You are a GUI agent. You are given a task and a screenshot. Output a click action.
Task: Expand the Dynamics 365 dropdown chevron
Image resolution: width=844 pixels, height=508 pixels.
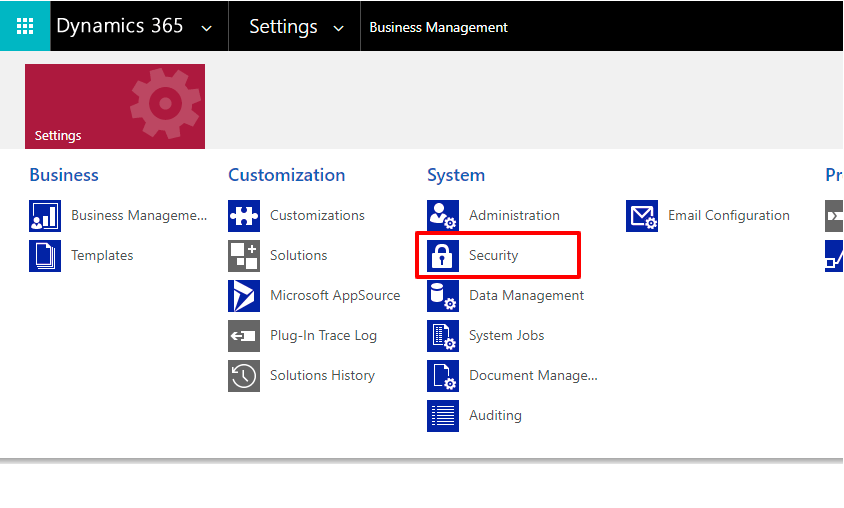207,28
